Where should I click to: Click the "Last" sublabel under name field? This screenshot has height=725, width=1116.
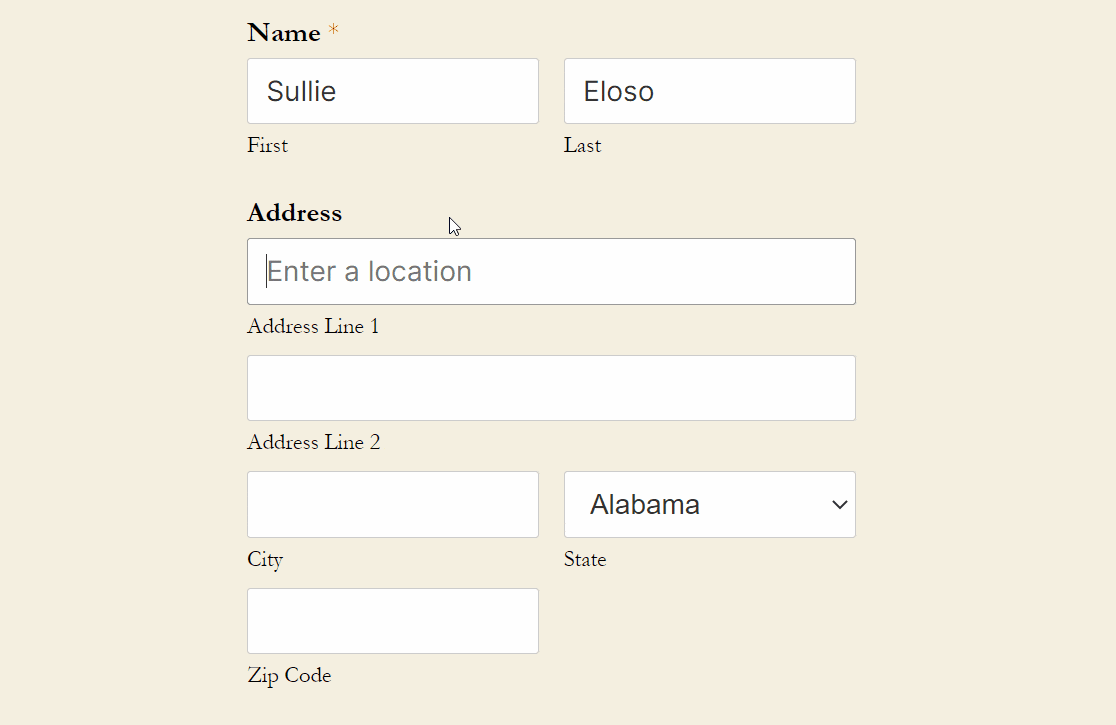tap(582, 146)
